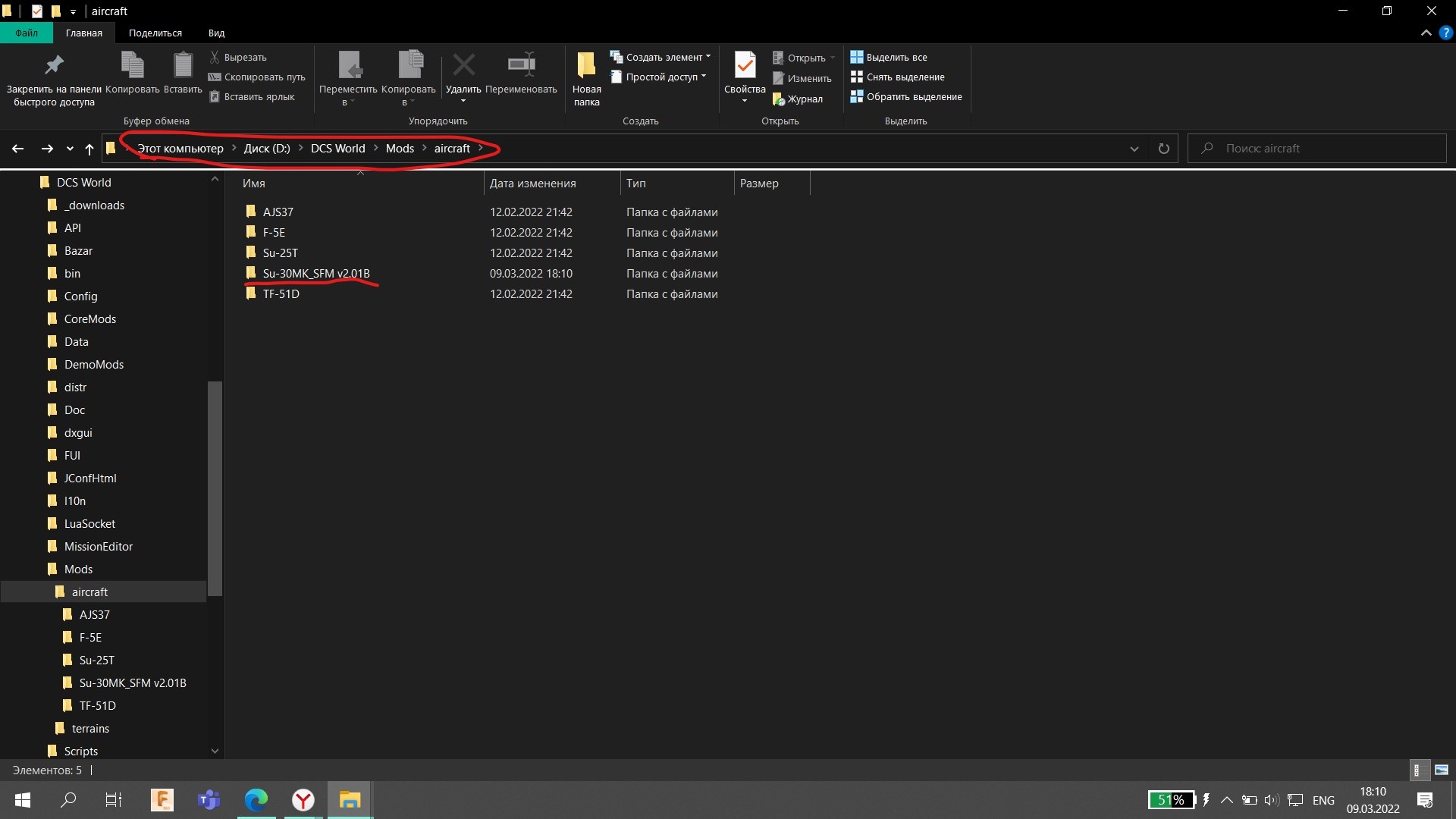
Task: Expand recent locations dropdown arrow
Action: 70,149
